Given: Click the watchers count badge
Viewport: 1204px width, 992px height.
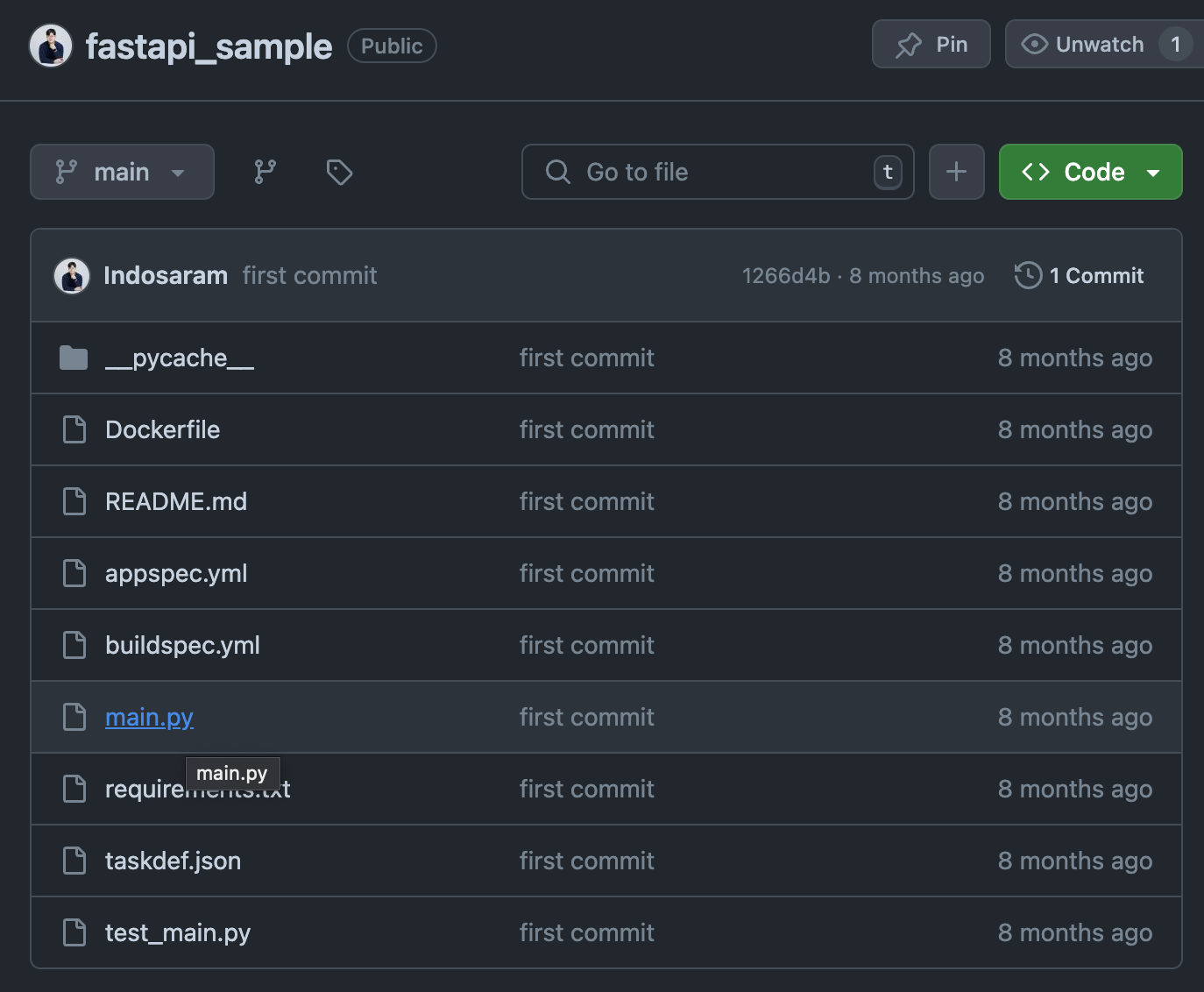Looking at the screenshot, I should click(1175, 44).
